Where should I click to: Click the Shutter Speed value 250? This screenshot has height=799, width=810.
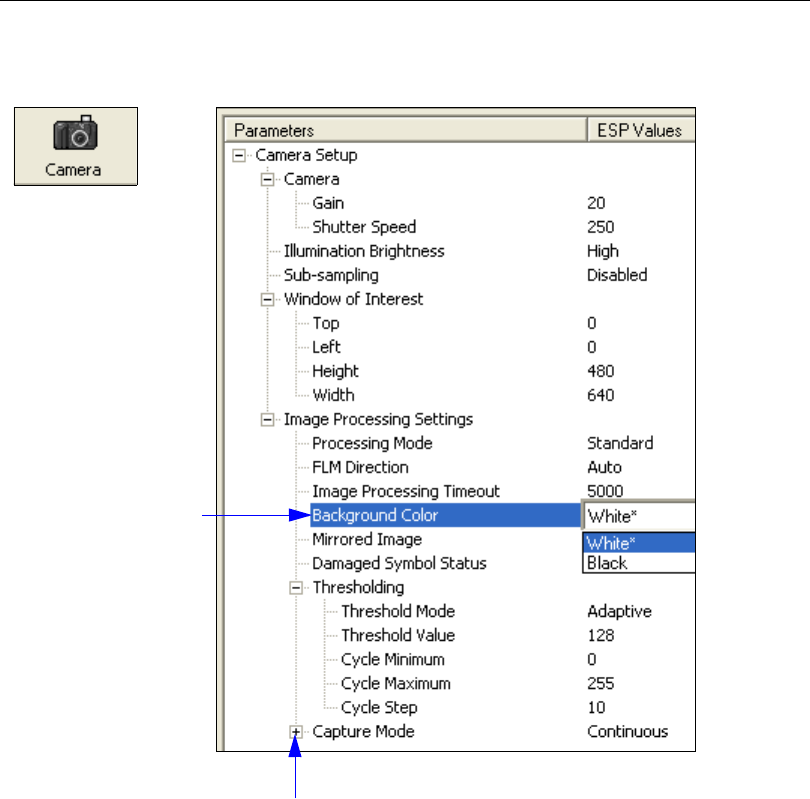(600, 227)
